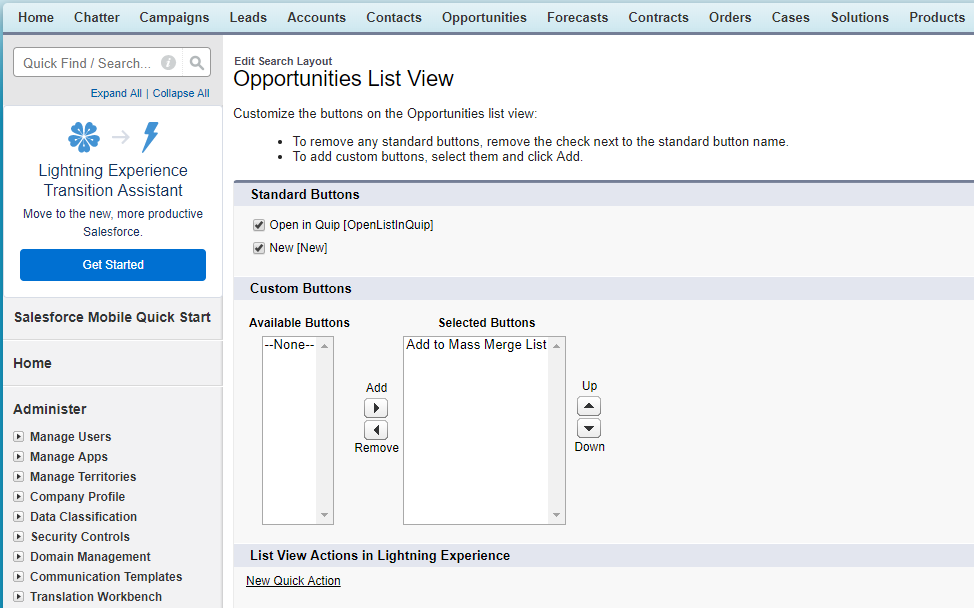Image resolution: width=974 pixels, height=608 pixels.
Task: Click the Administer section heading
Action: pyautogui.click(x=50, y=409)
